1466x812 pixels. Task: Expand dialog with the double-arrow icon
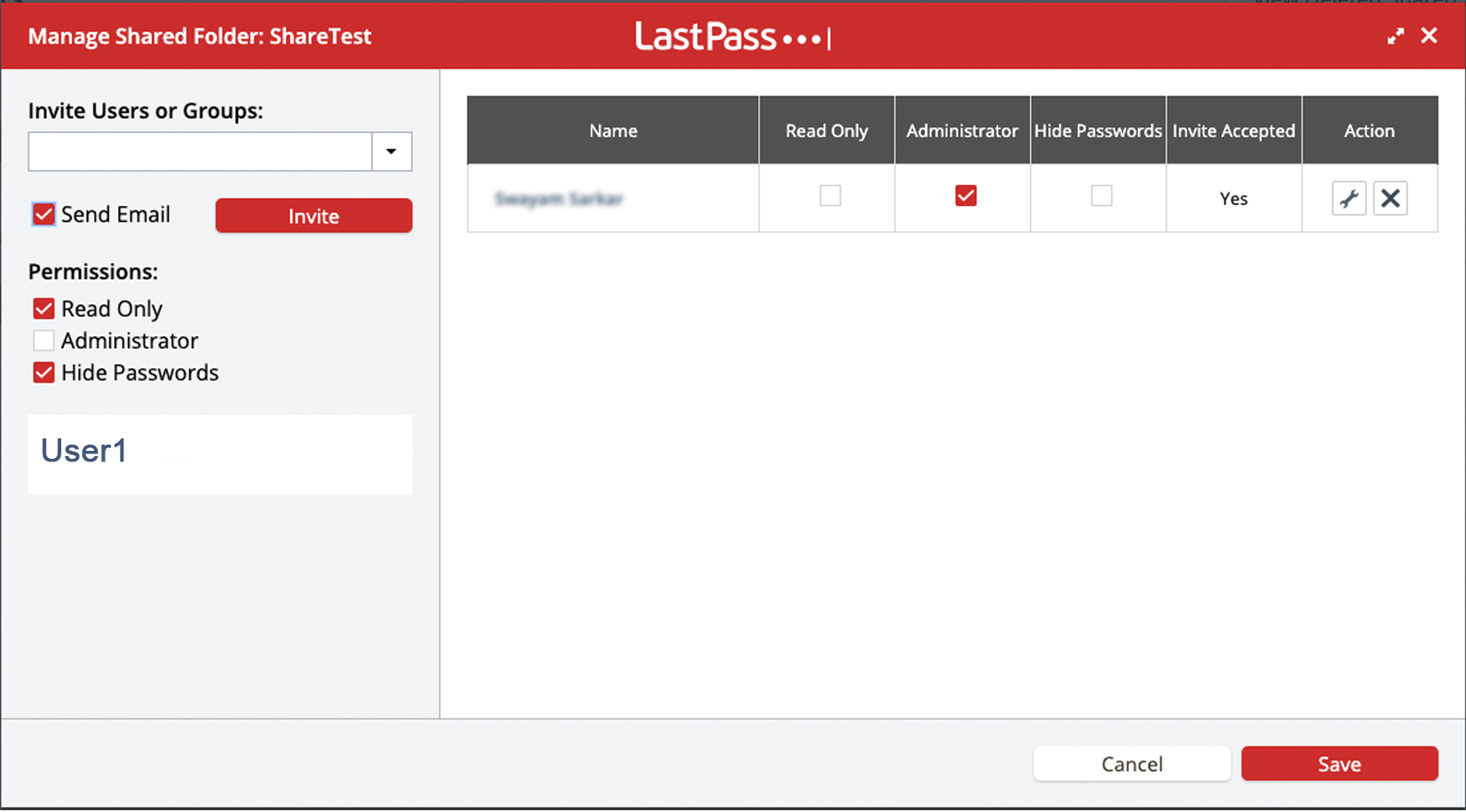click(1396, 35)
